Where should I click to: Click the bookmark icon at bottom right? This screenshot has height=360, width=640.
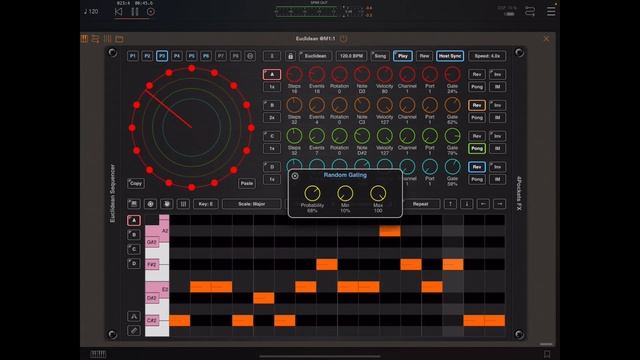[547, 354]
